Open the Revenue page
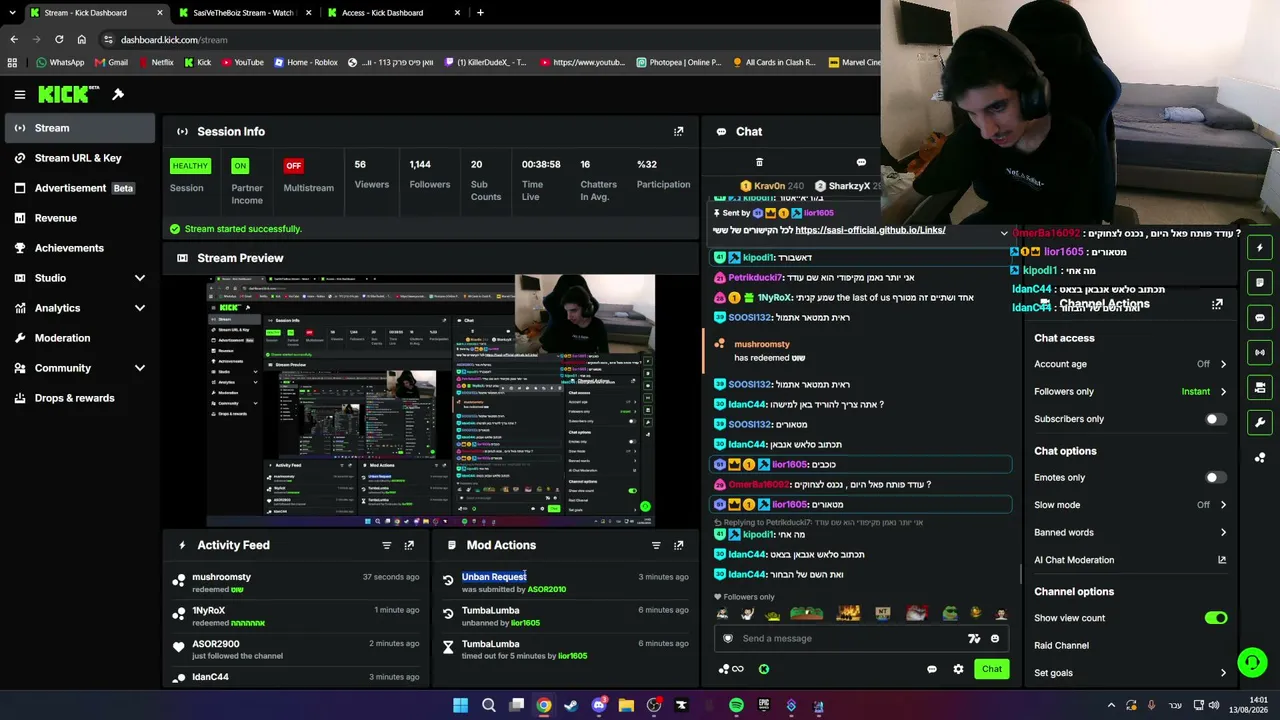This screenshot has height=720, width=1280. pos(78,218)
